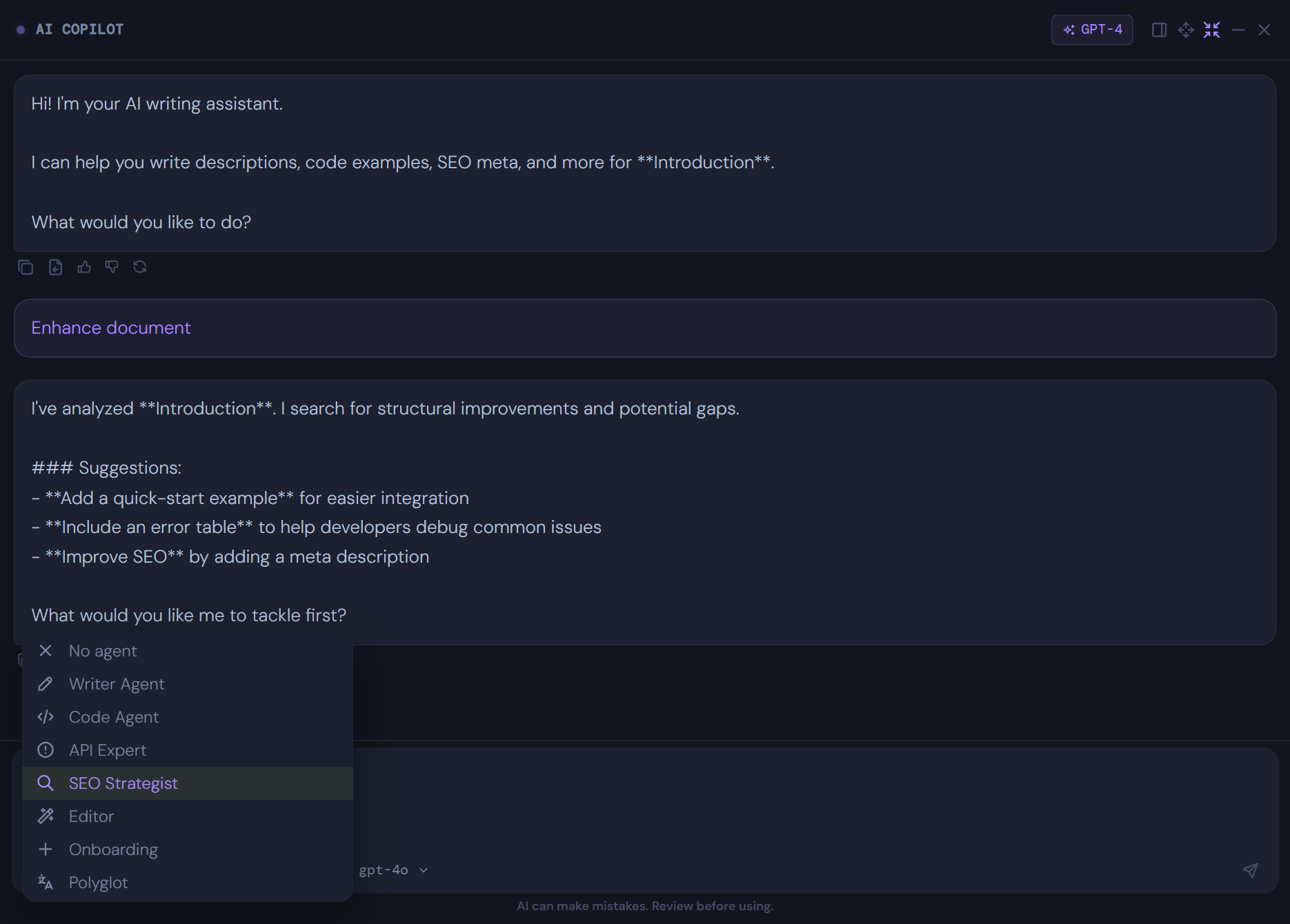The height and width of the screenshot is (924, 1290).
Task: Send the message with the paper plane icon
Action: [x=1251, y=870]
